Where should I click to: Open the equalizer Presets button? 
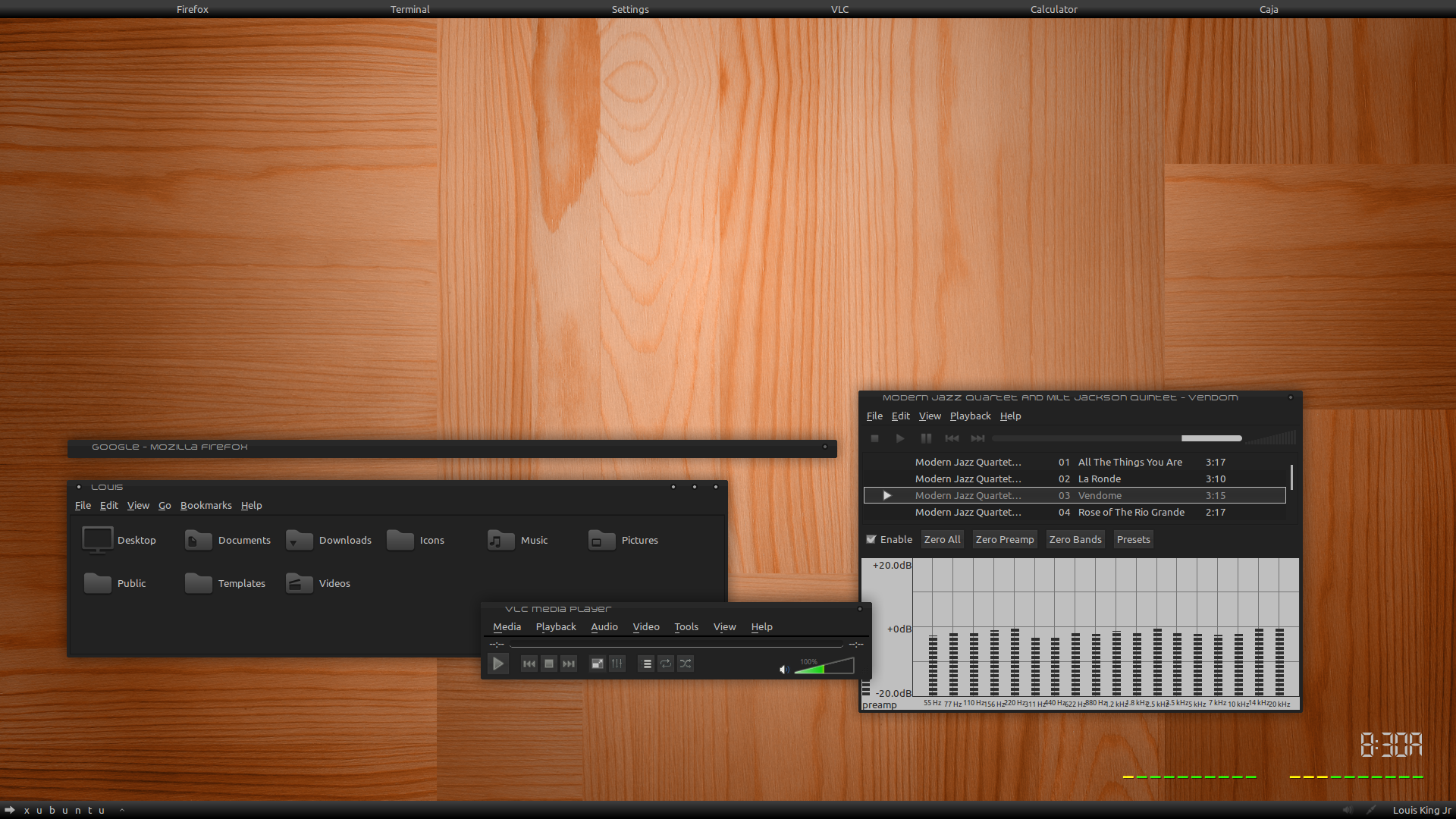[1133, 539]
